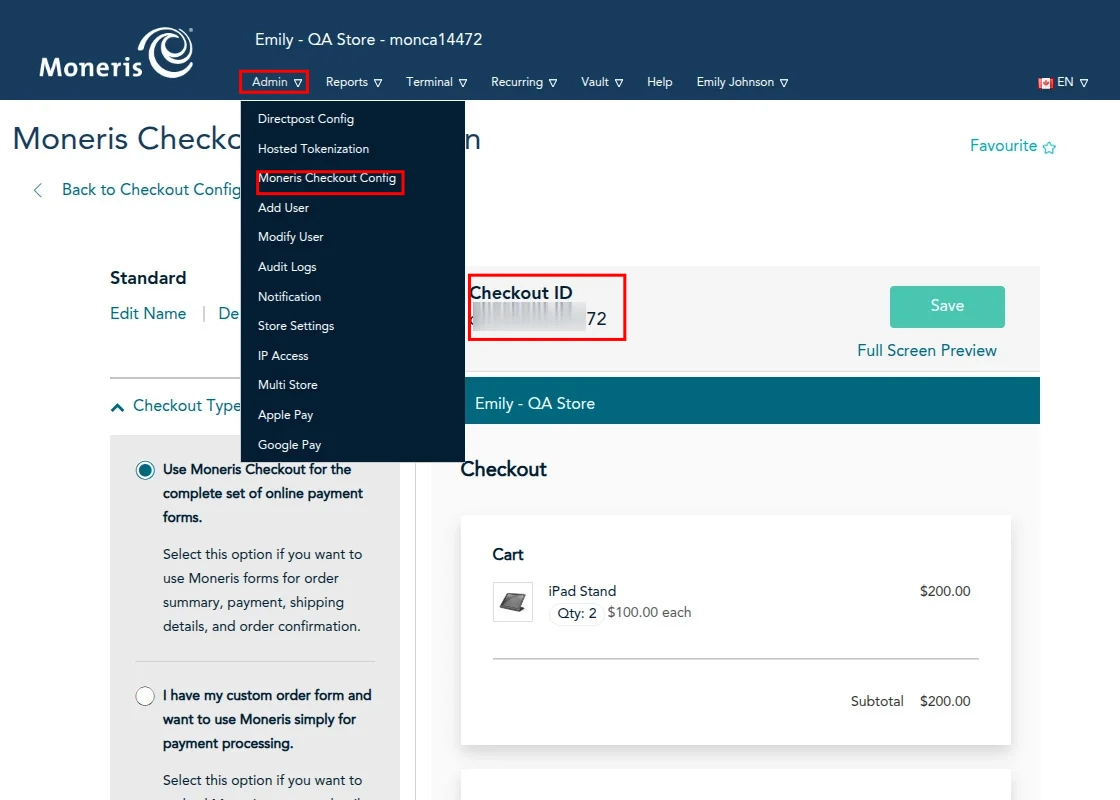The image size is (1120, 800).
Task: Select custom order form radio option
Action: (145, 696)
